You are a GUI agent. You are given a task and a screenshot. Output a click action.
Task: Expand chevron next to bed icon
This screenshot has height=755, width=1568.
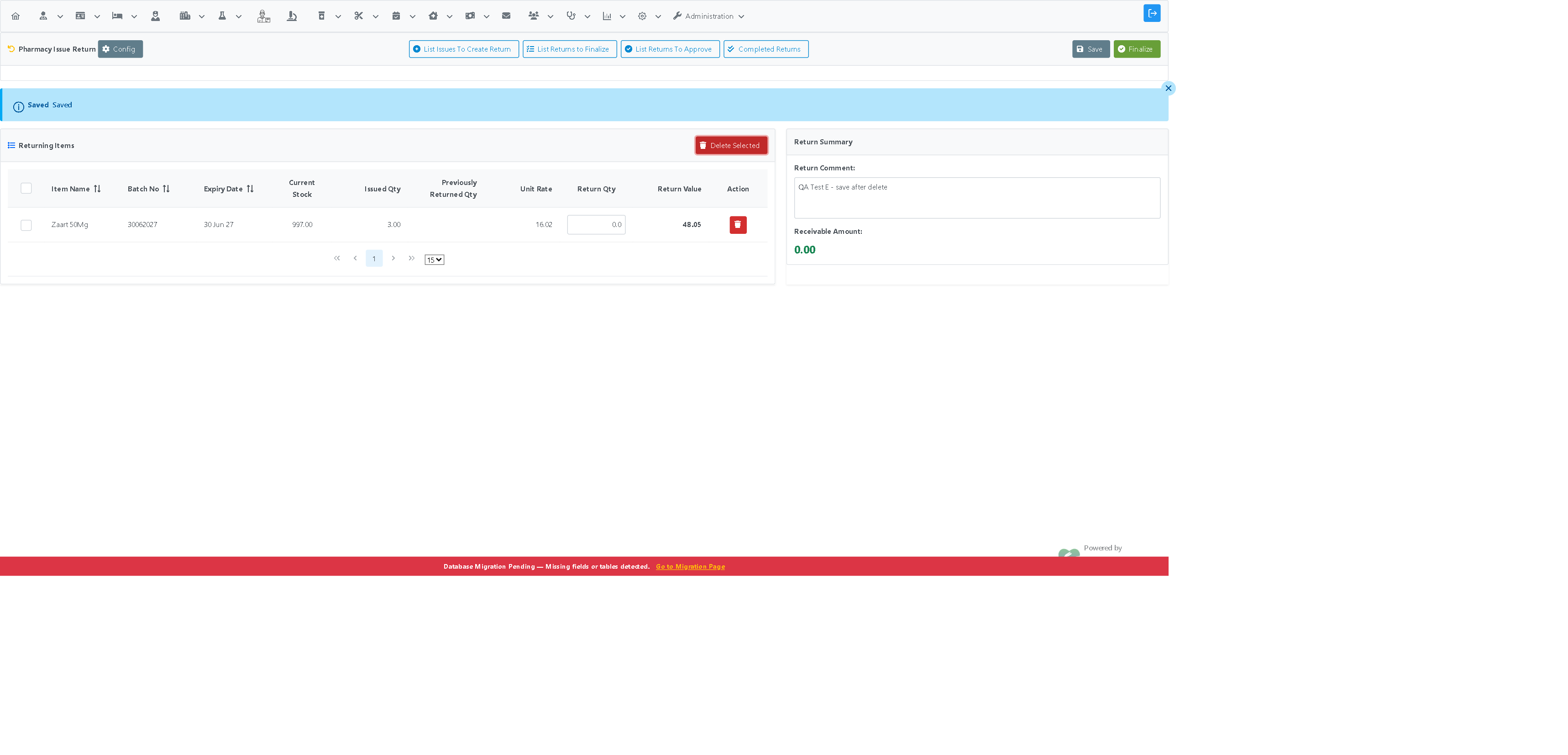click(134, 17)
